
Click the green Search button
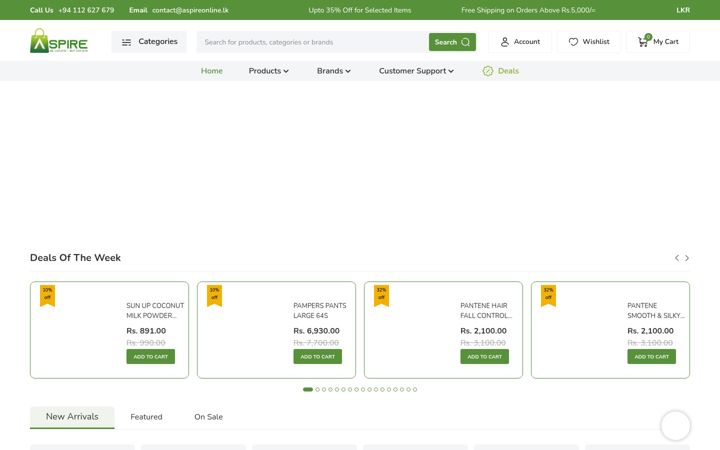[452, 42]
